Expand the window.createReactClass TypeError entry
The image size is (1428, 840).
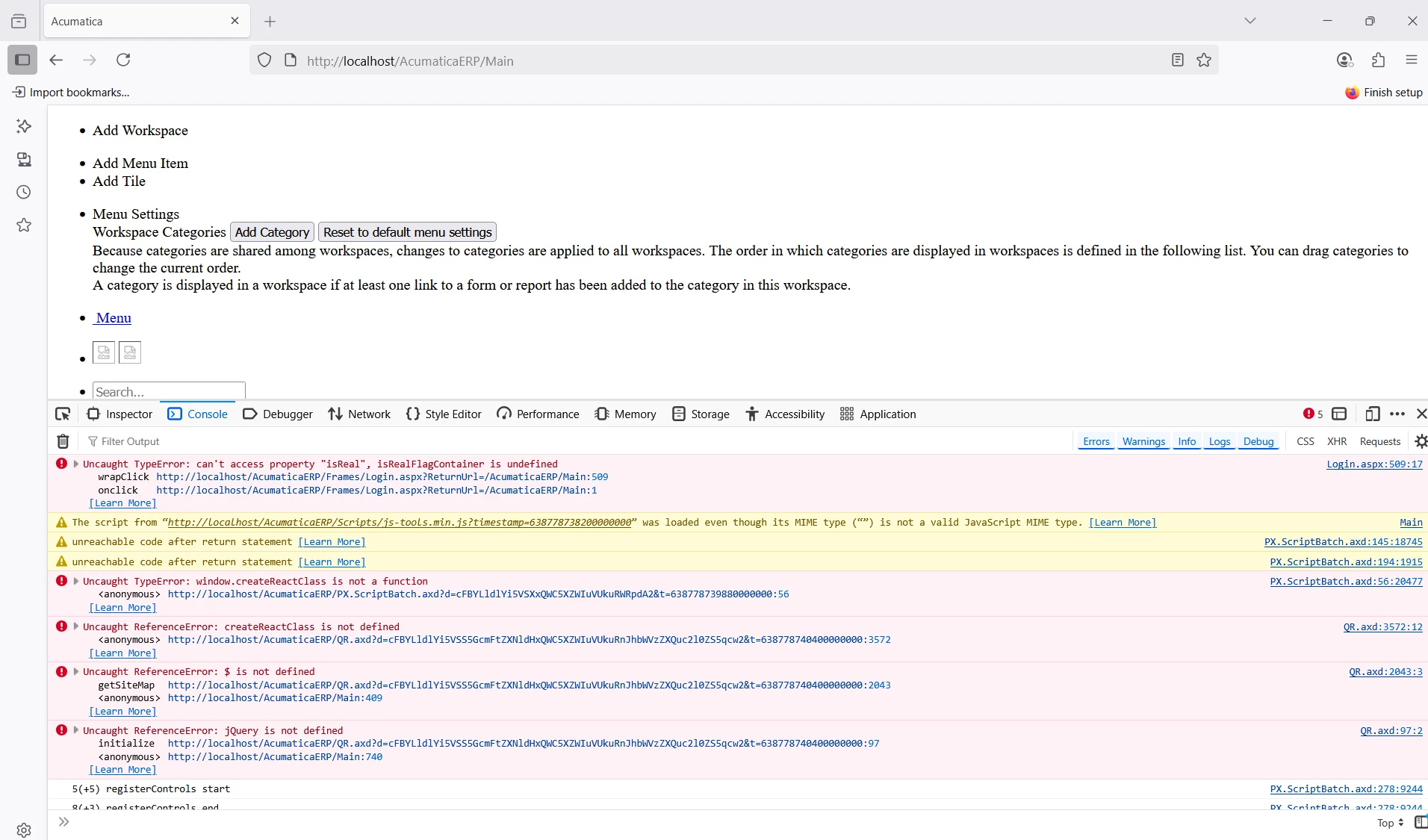tap(76, 581)
